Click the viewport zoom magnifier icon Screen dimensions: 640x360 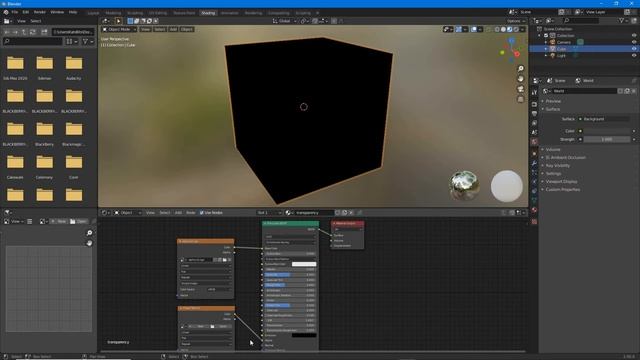pyautogui.click(x=520, y=69)
